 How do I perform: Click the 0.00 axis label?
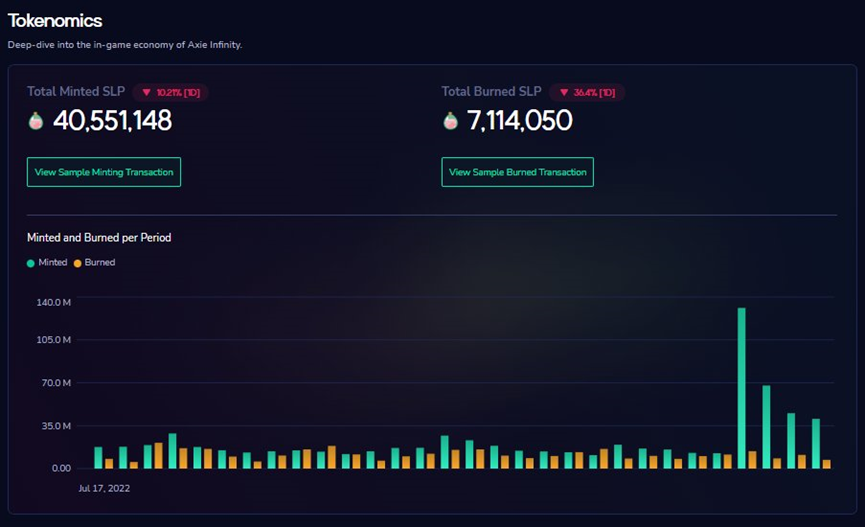click(61, 469)
